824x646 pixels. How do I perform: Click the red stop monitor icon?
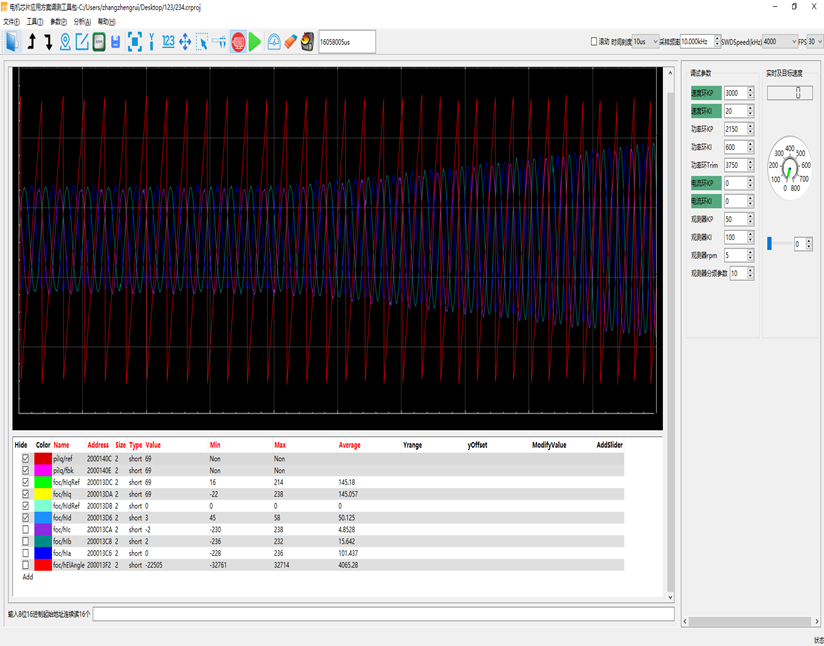click(238, 41)
